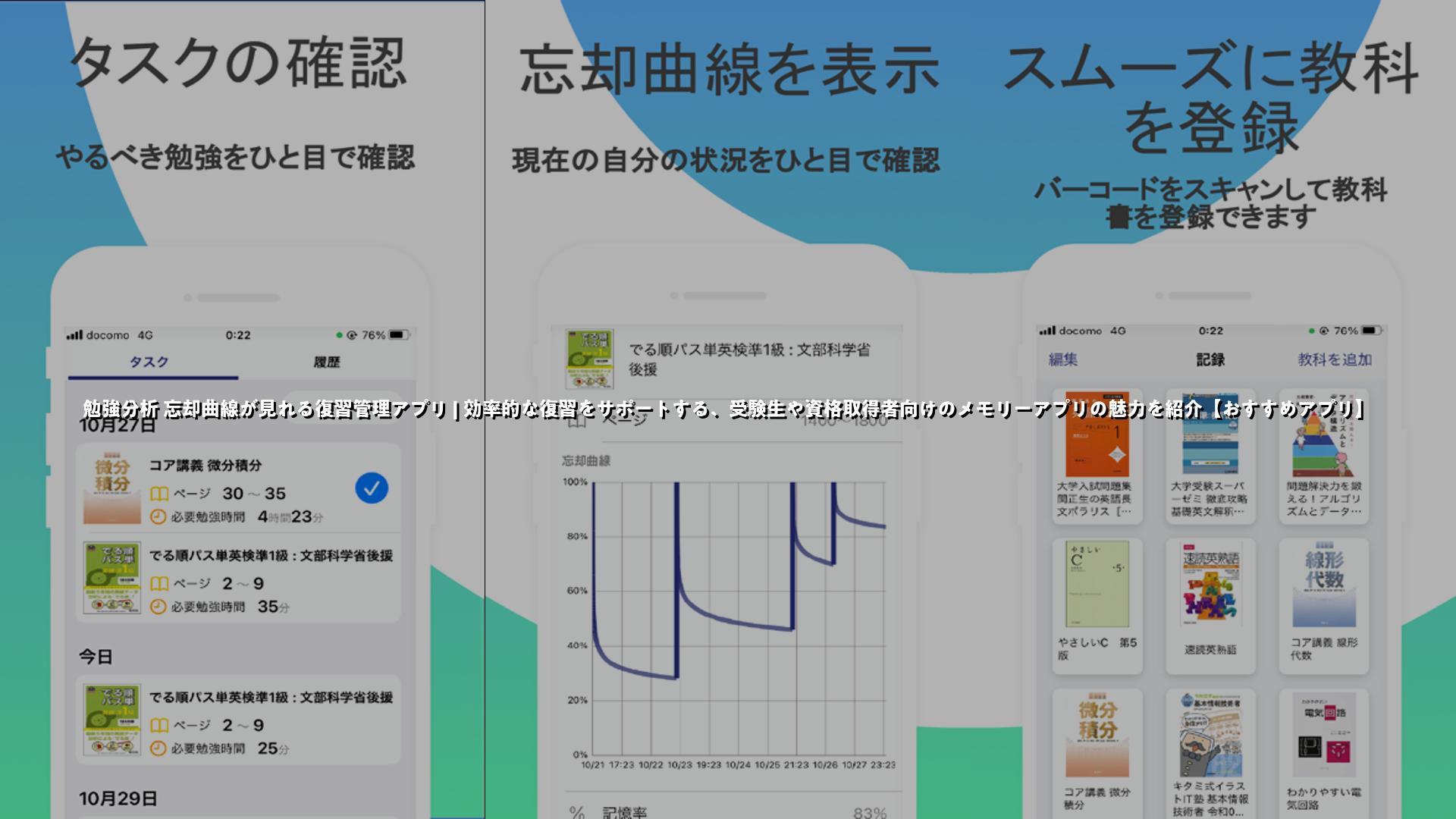Click the でる順パス単英検準1級 title under 今日

tap(271, 698)
